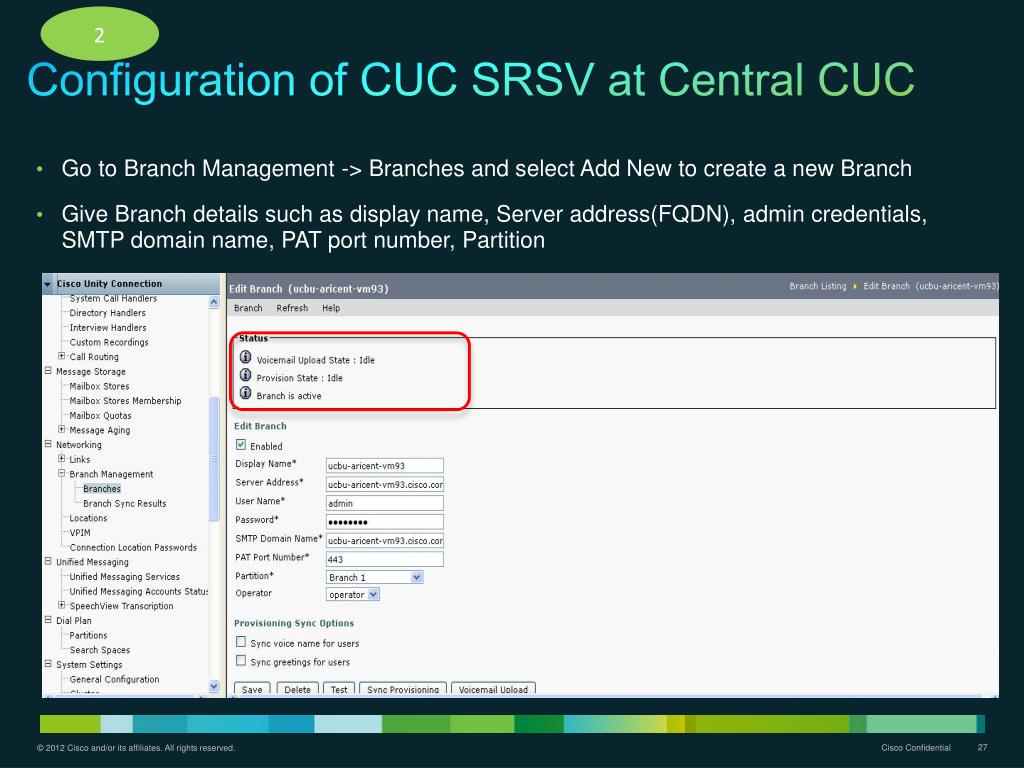Viewport: 1024px width, 768px height.
Task: Go to Branch Listing breadcrumb link
Action: (x=818, y=286)
